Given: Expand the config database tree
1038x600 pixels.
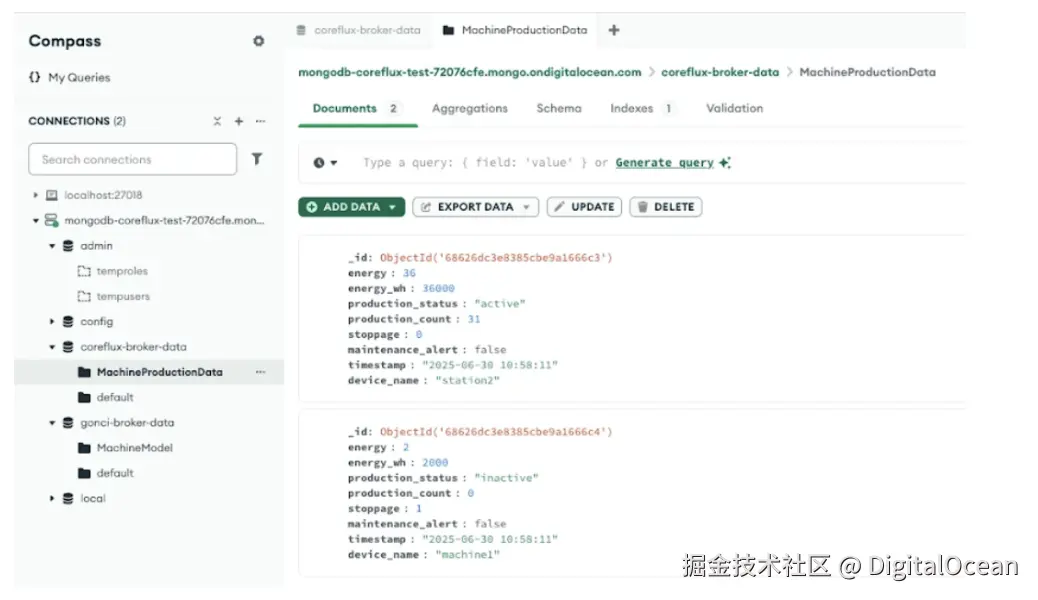Looking at the screenshot, I should pos(52,321).
